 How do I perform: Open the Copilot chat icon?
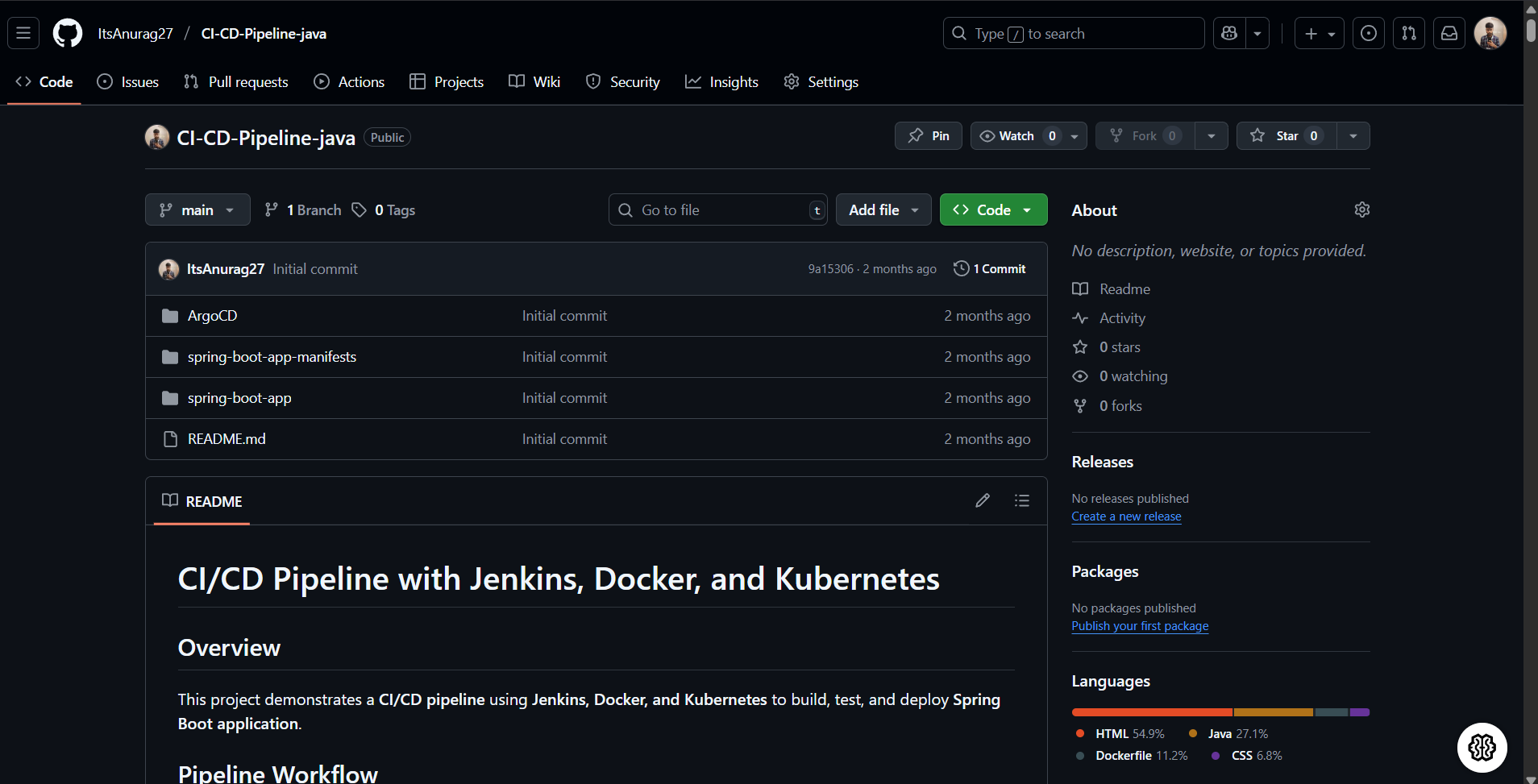[x=1229, y=34]
